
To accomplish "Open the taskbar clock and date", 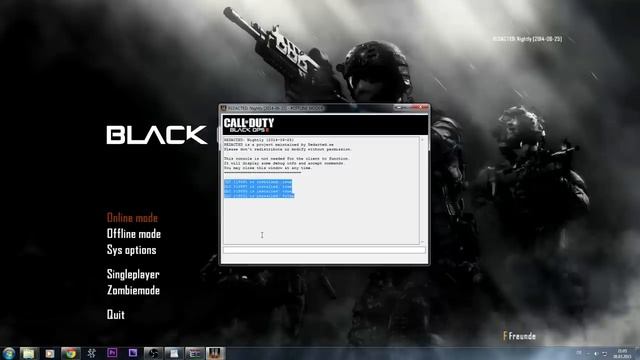I will (622, 353).
